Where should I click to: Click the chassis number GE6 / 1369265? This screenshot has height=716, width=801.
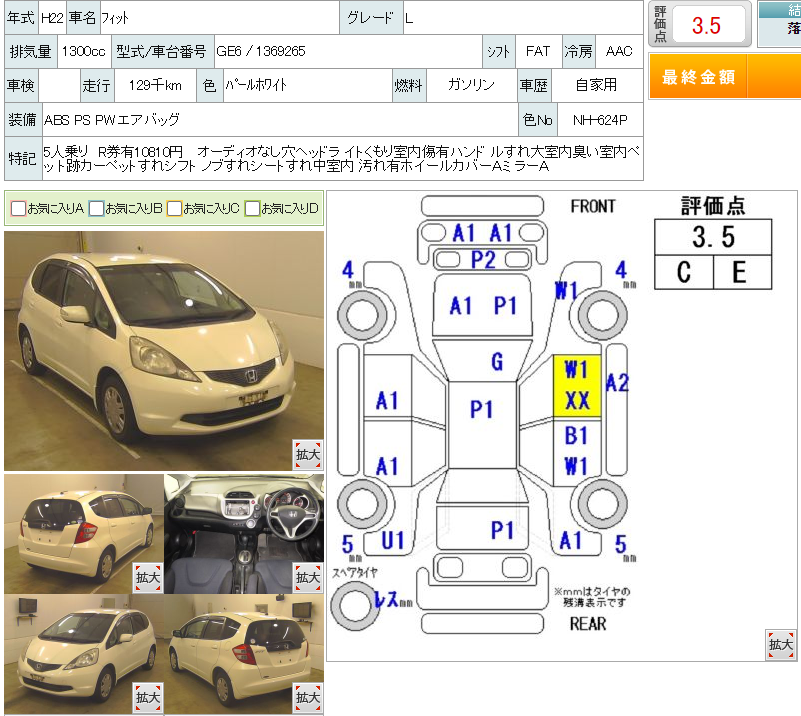coord(261,52)
